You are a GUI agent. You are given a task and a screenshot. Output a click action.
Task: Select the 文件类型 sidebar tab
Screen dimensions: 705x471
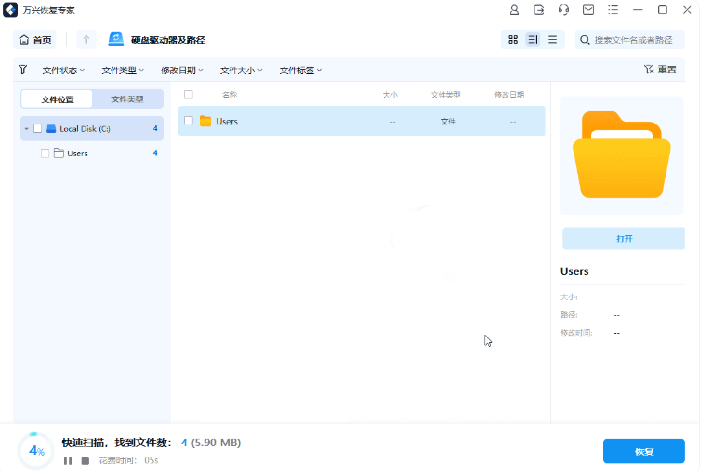(x=127, y=99)
